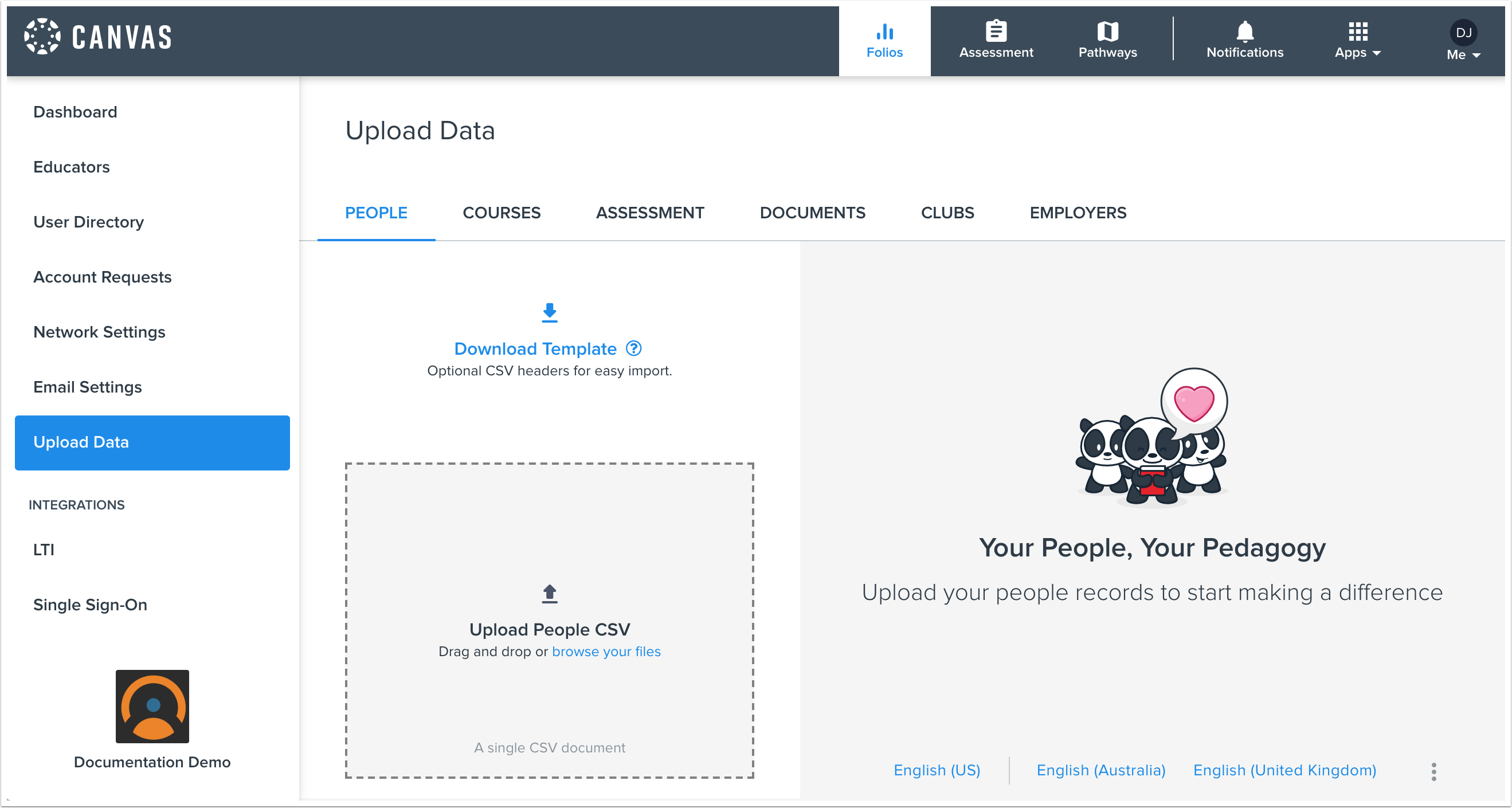This screenshot has width=1512, height=808.
Task: Click the upload arrow icon
Action: (x=550, y=593)
